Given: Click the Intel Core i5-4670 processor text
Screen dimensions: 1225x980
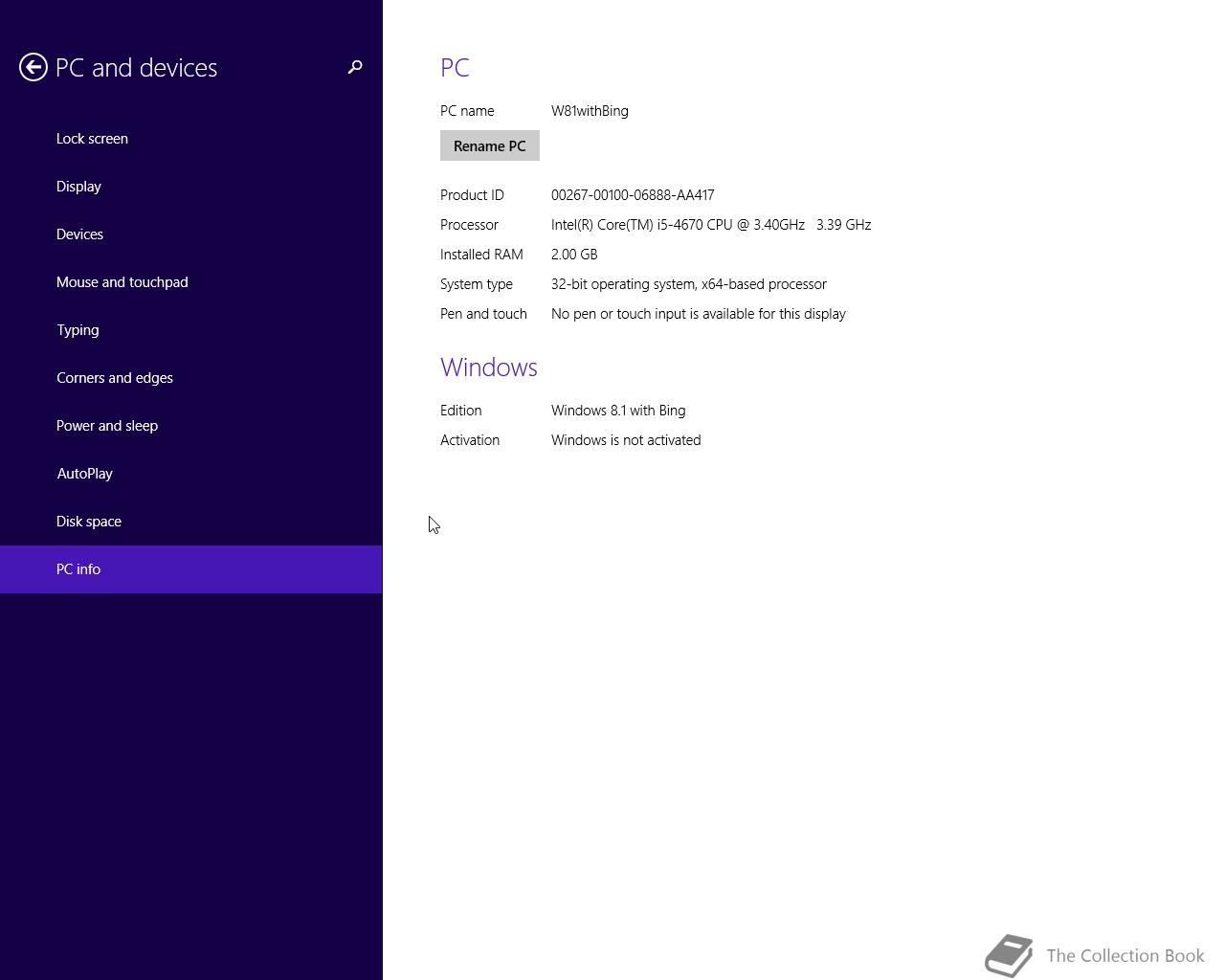Looking at the screenshot, I should pos(711,225).
